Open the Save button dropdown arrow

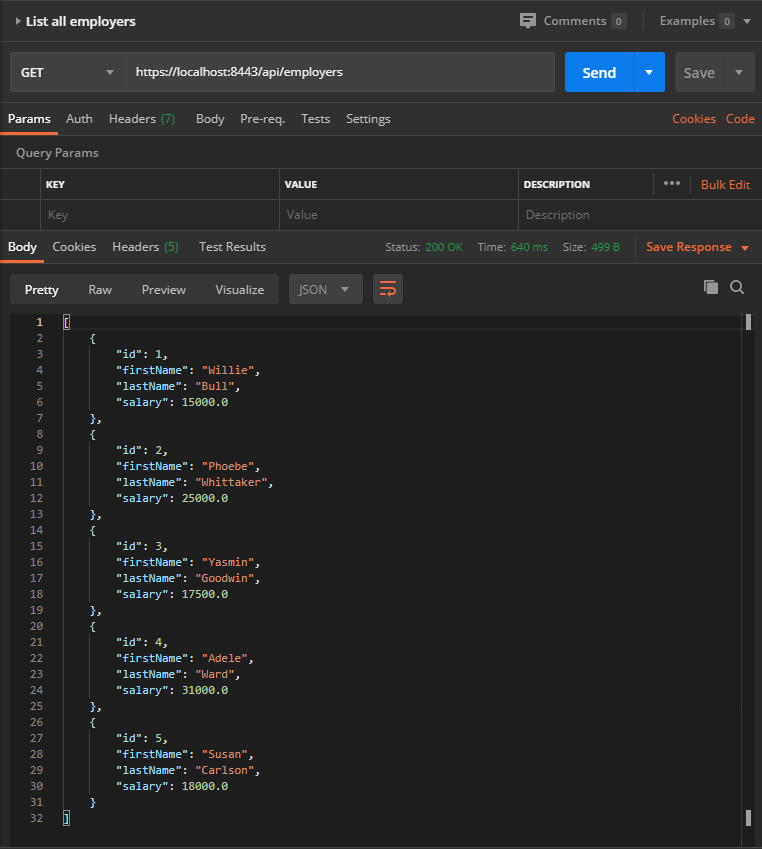point(739,72)
